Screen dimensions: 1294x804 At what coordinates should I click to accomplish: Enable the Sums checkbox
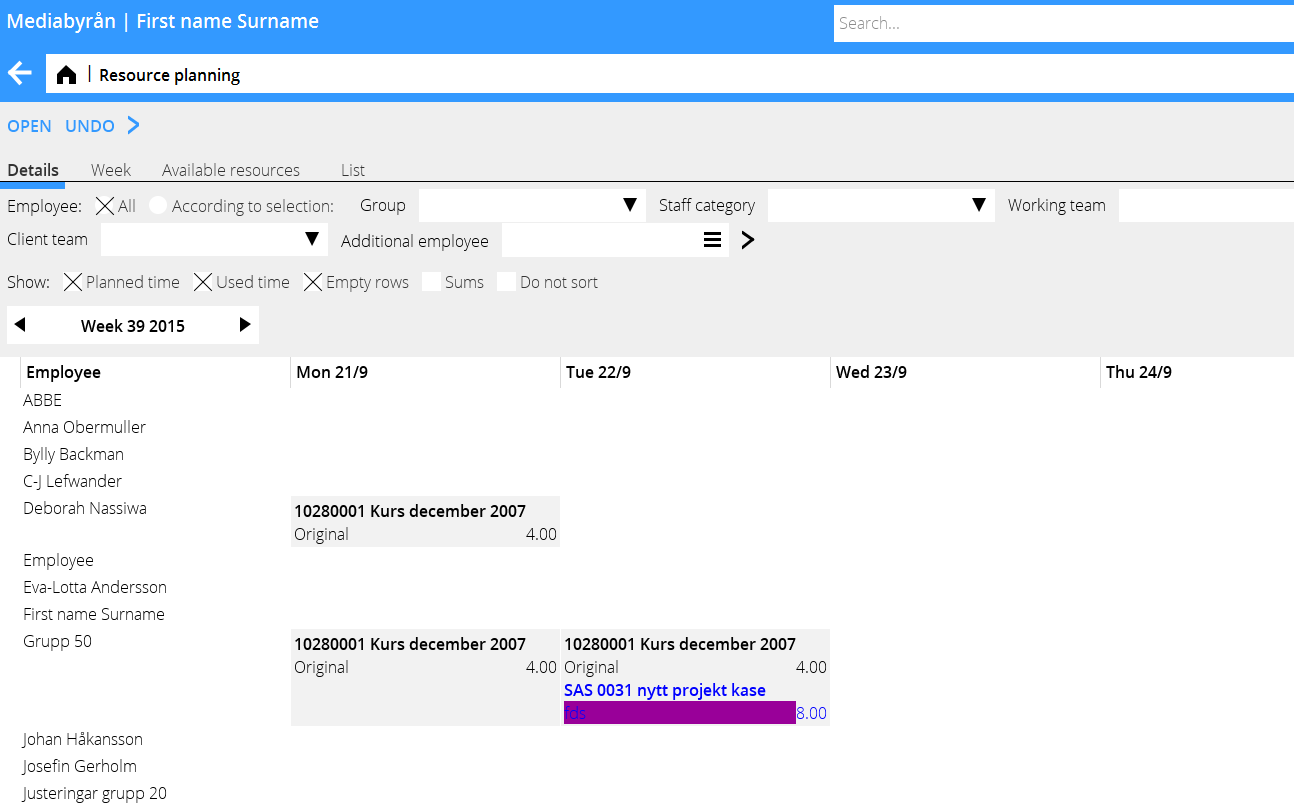click(x=431, y=282)
